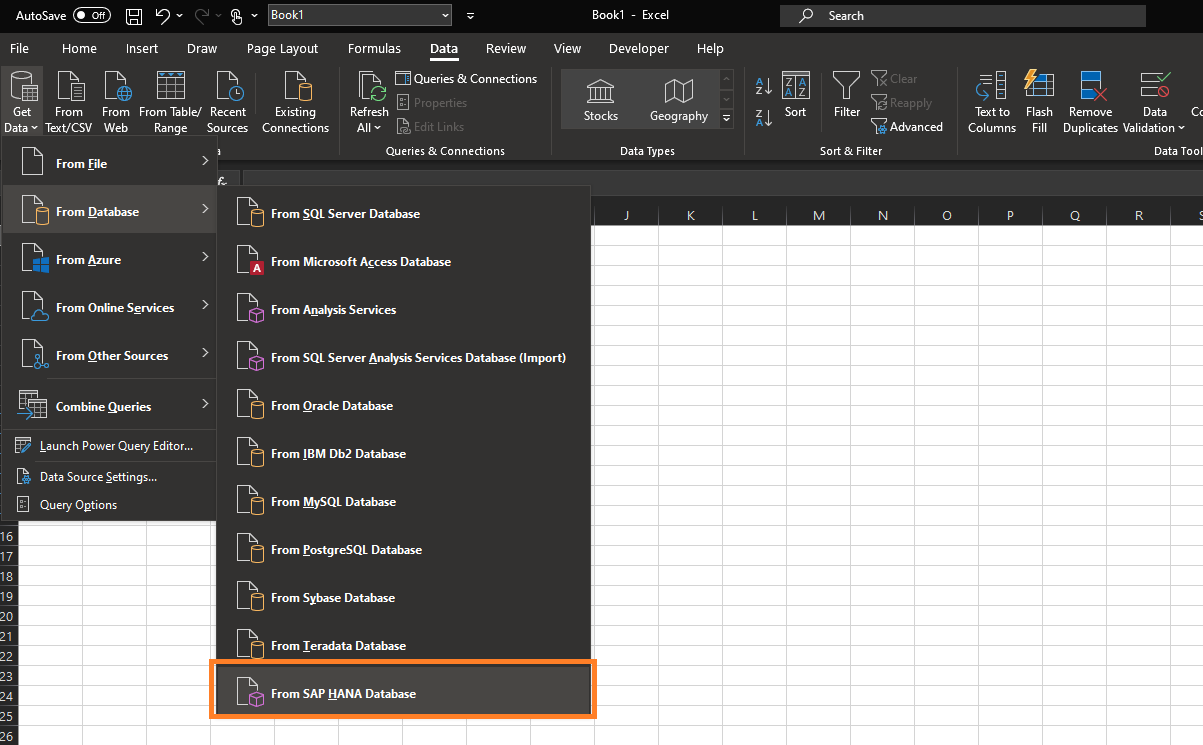This screenshot has width=1203, height=745.
Task: Expand From Online Services submenu
Action: point(110,308)
